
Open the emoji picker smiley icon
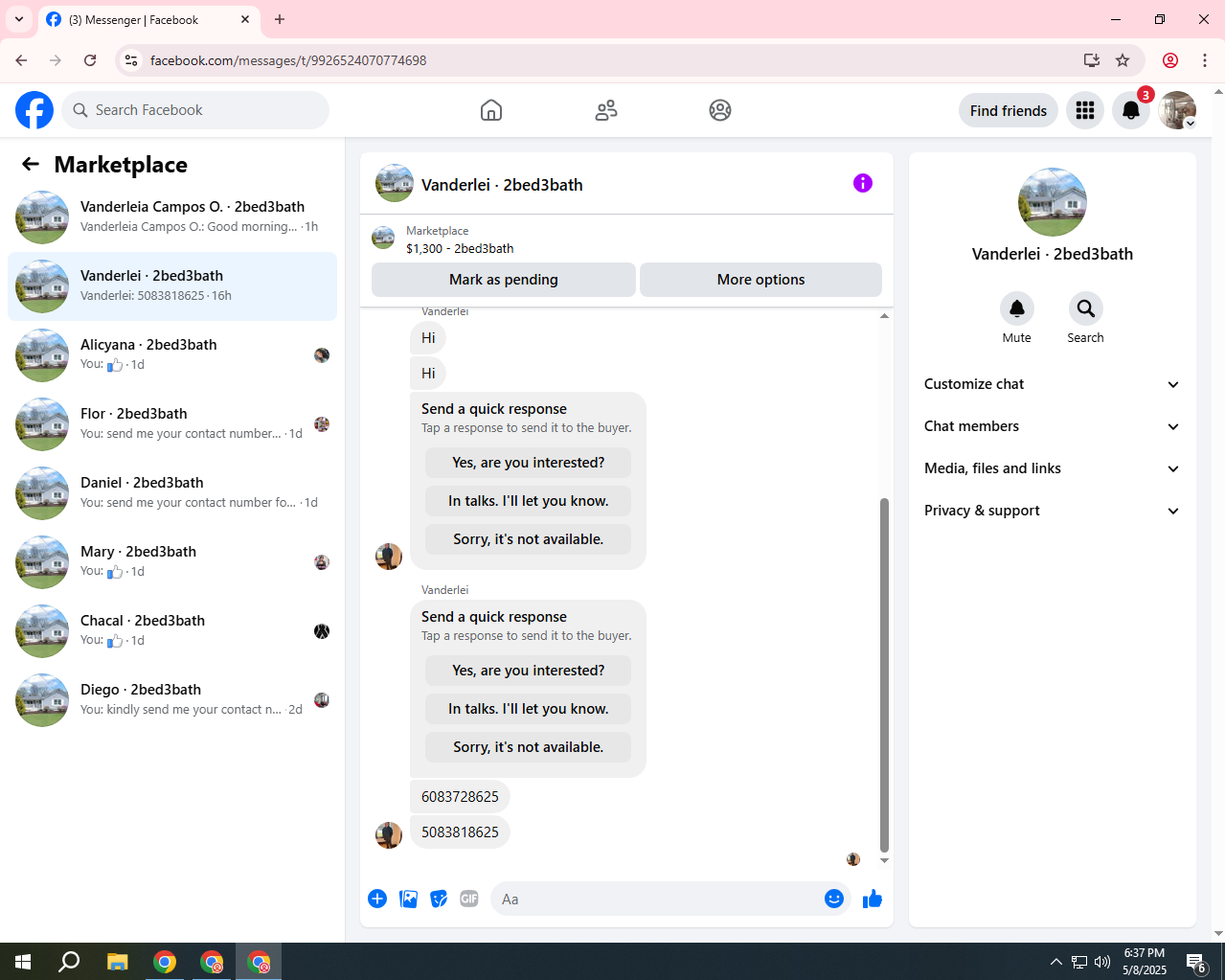click(834, 899)
